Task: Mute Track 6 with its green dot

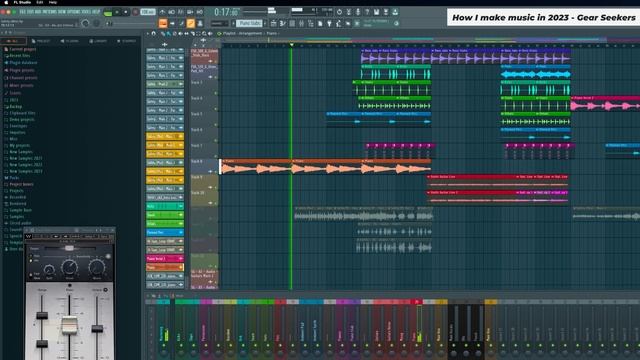Action: click(216, 140)
